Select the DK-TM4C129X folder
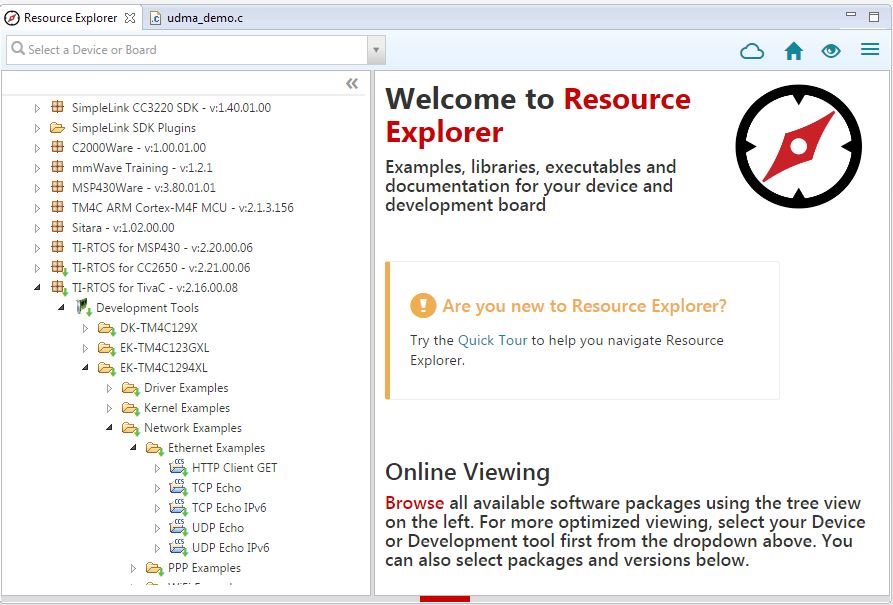 [158, 328]
